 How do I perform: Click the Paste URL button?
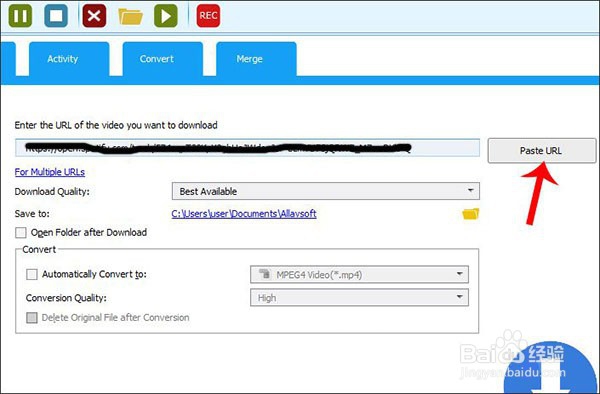point(541,151)
